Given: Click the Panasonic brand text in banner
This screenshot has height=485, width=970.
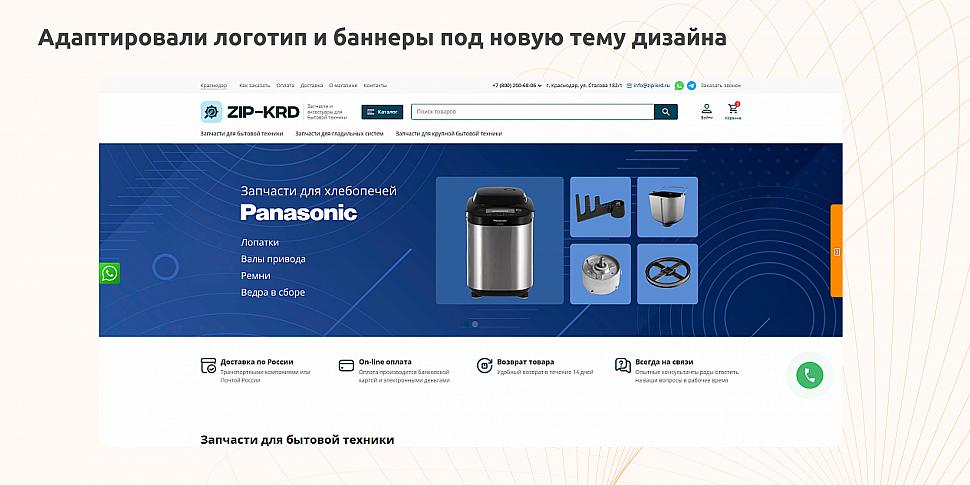Looking at the screenshot, I should tap(299, 213).
